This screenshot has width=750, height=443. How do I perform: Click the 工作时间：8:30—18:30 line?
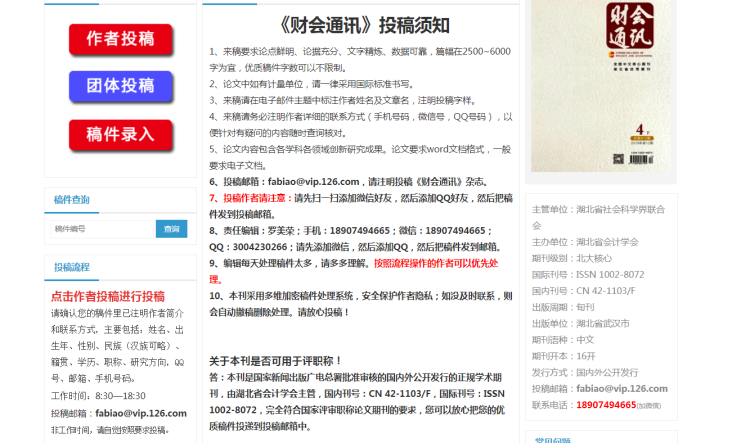(99, 396)
